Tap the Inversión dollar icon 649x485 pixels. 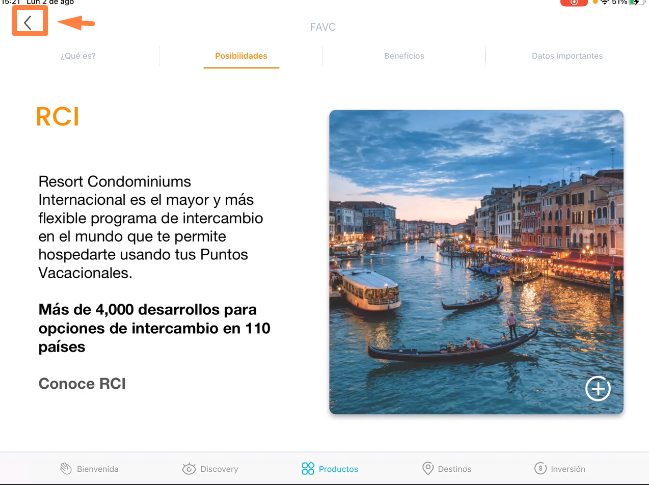[x=540, y=468]
